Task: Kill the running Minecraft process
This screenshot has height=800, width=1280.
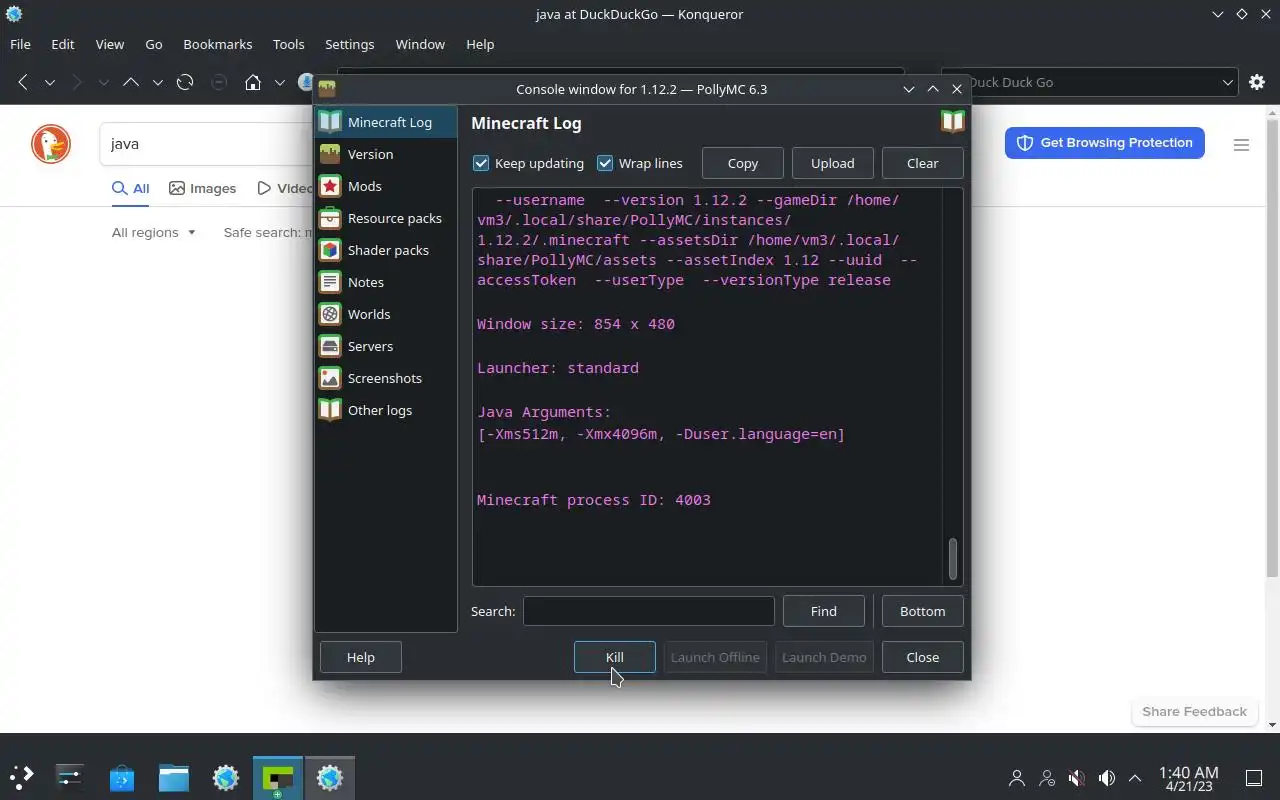Action: 615,657
